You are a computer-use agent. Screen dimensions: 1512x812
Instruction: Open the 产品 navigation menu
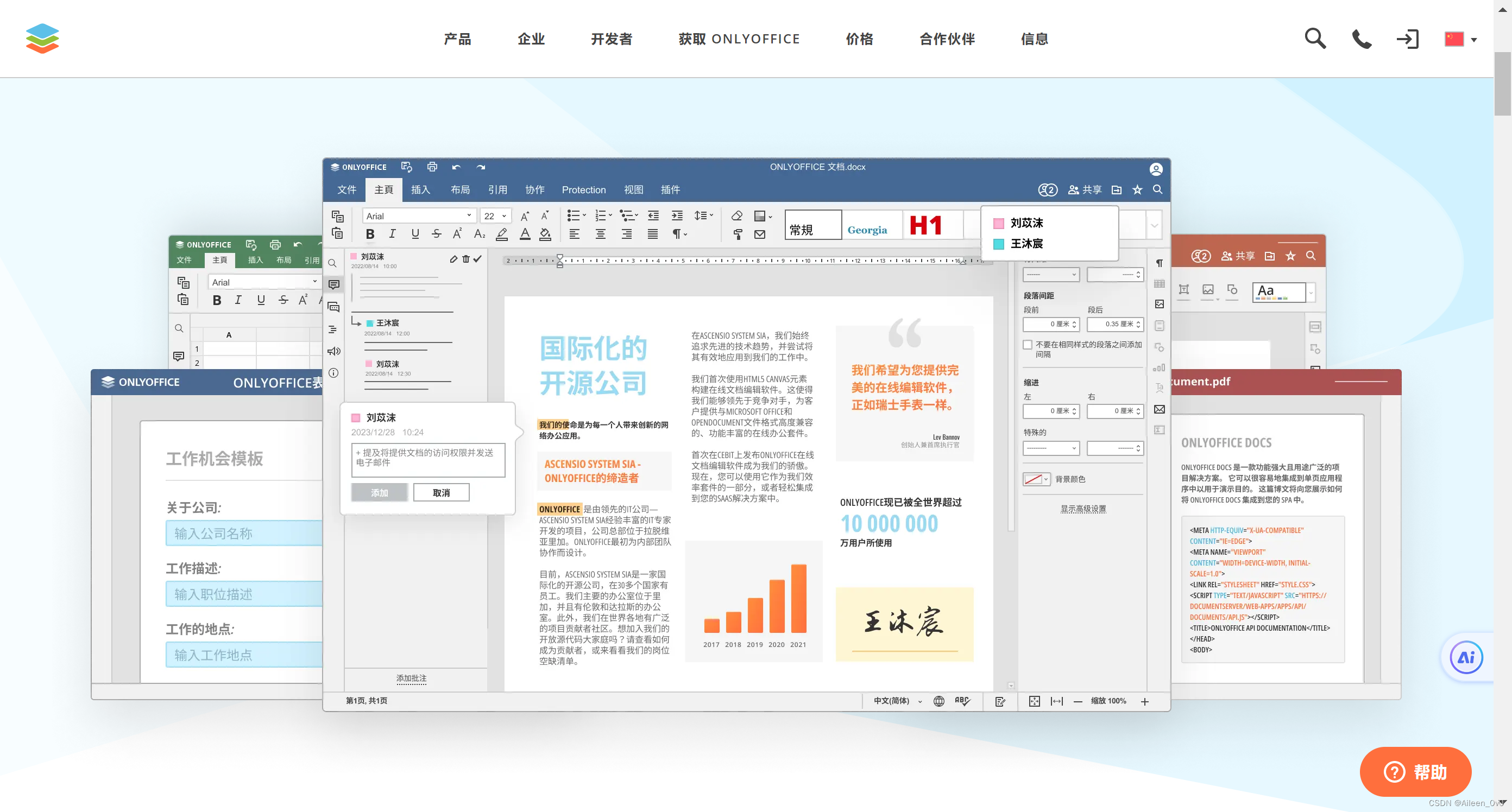coord(457,39)
